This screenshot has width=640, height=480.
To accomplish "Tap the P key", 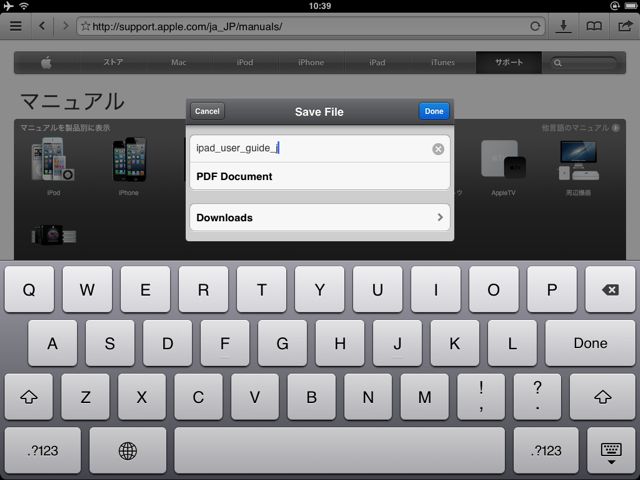I will (x=552, y=290).
